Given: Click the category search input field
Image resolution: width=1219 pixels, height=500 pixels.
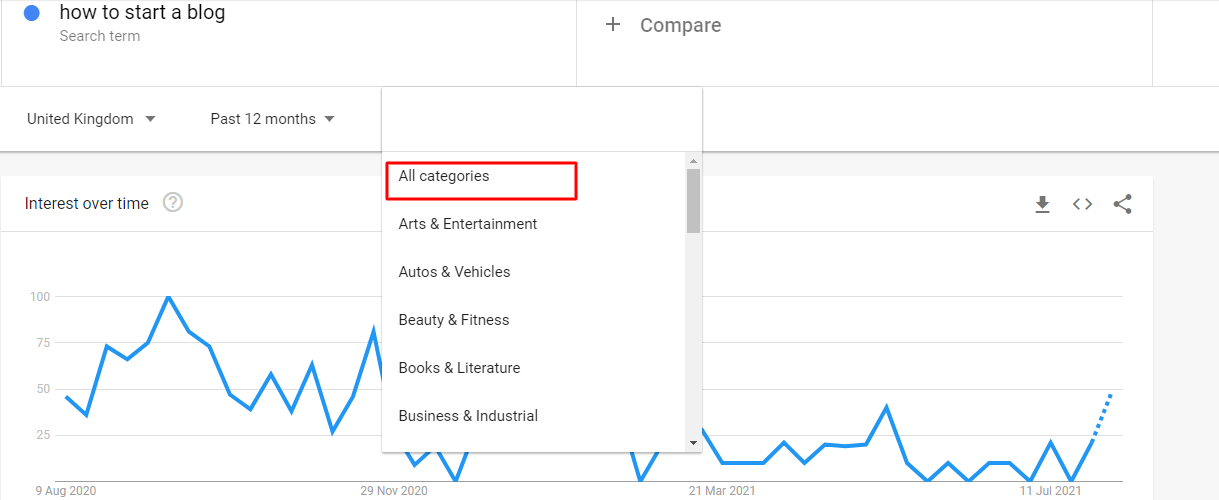Looking at the screenshot, I should click(x=542, y=120).
